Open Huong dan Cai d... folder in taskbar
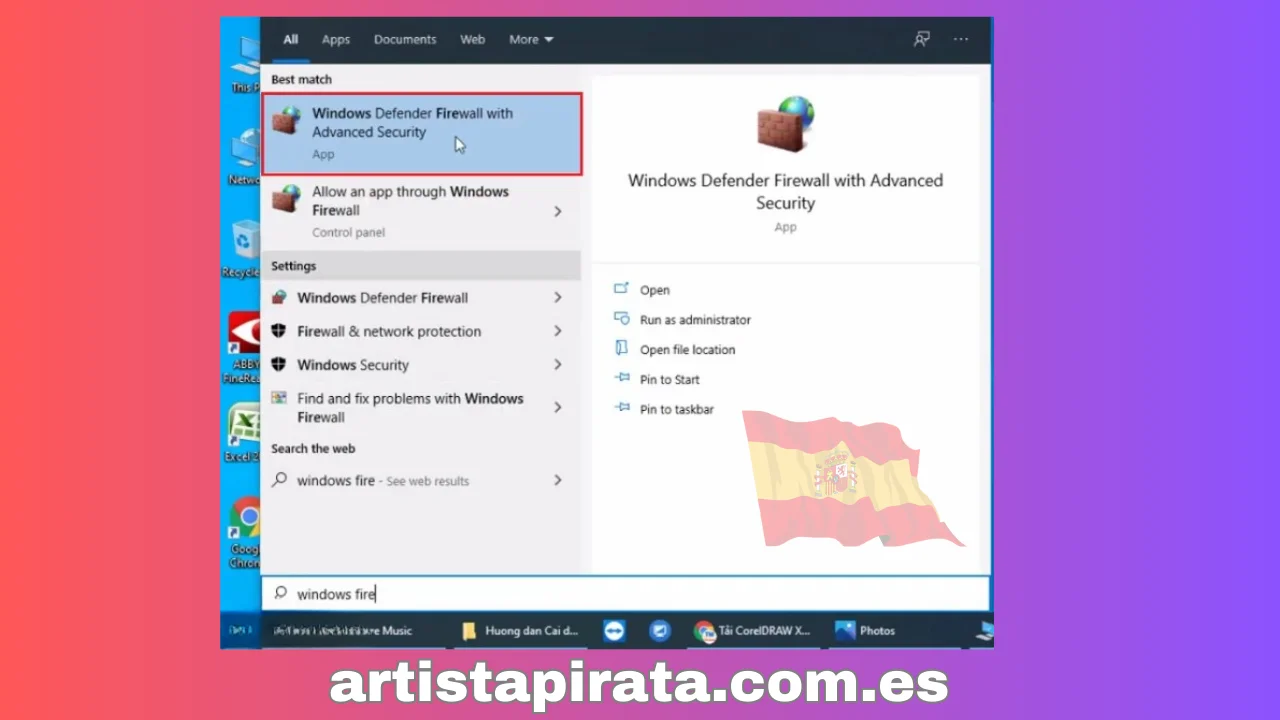This screenshot has height=720, width=1280. 520,631
